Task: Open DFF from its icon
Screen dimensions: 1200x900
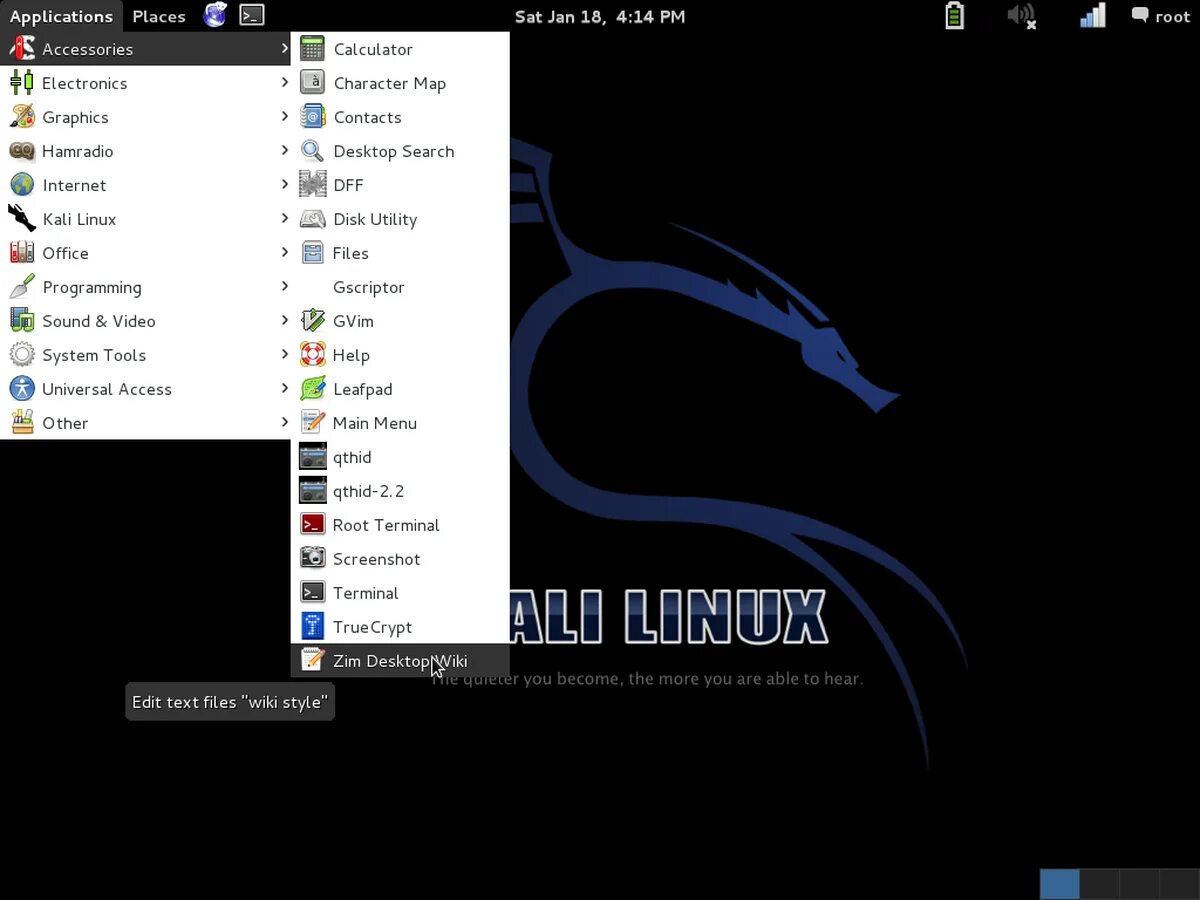Action: (313, 185)
